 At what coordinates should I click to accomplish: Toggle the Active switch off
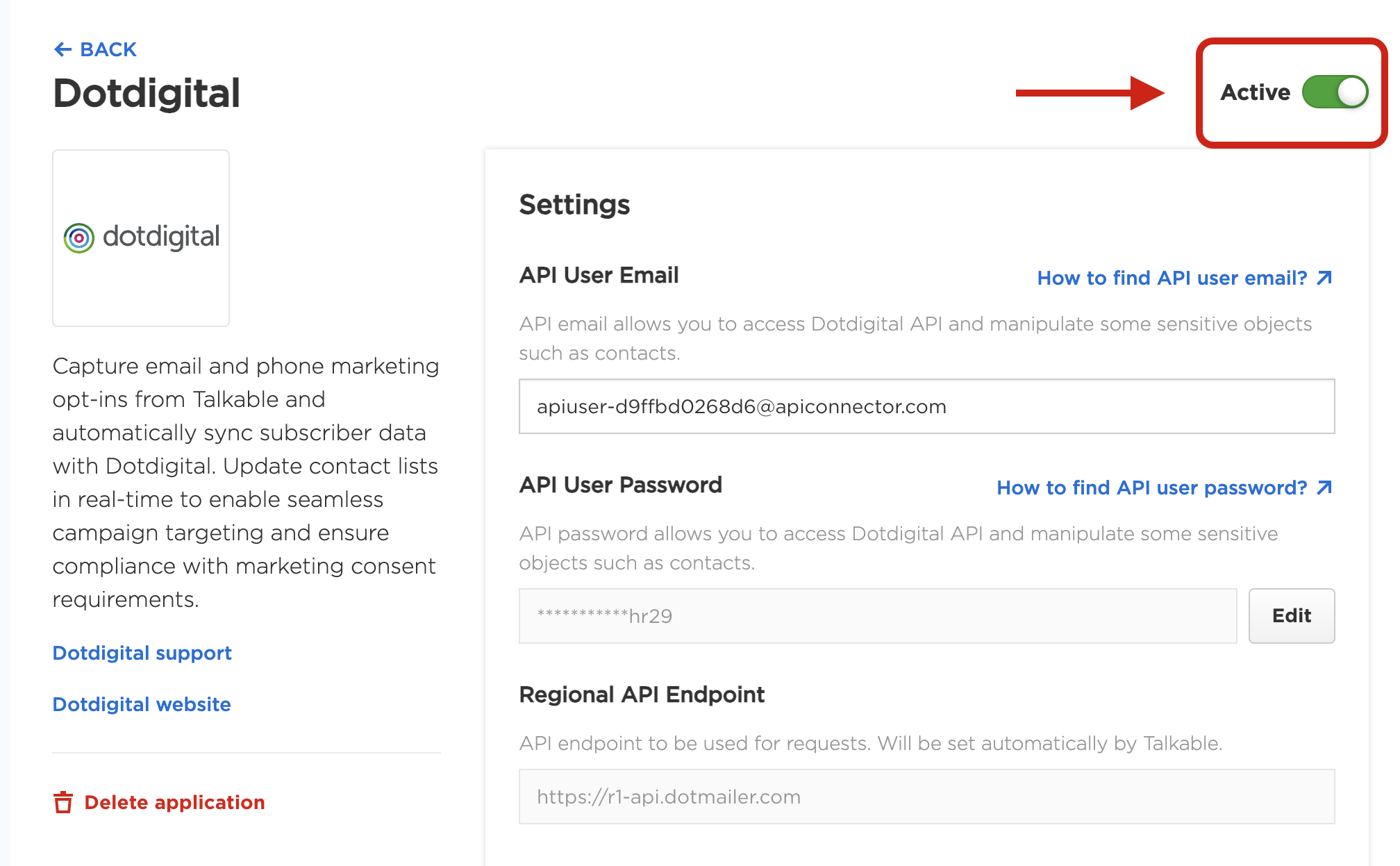coord(1334,92)
